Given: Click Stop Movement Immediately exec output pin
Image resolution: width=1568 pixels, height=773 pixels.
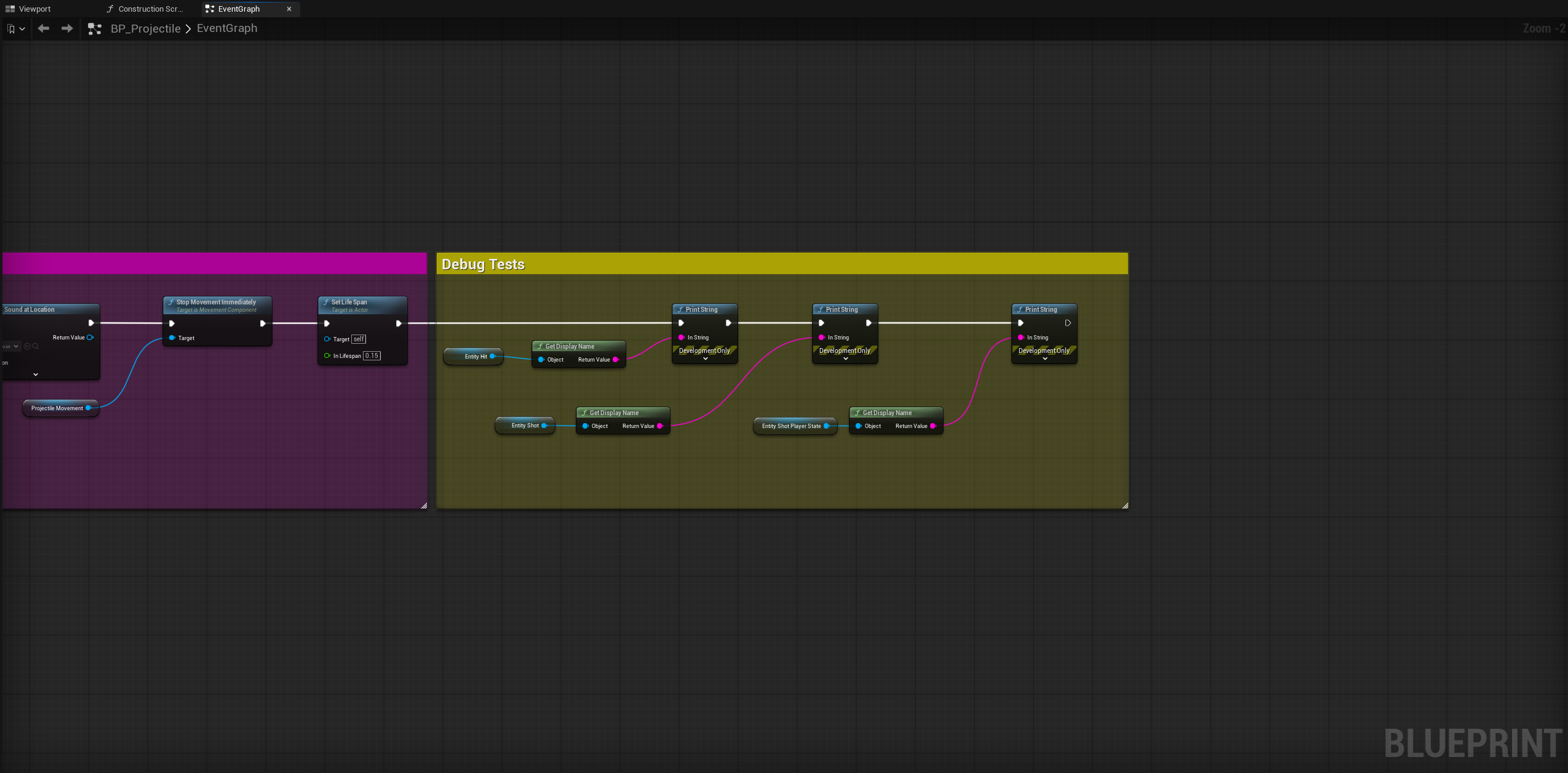Looking at the screenshot, I should (263, 323).
